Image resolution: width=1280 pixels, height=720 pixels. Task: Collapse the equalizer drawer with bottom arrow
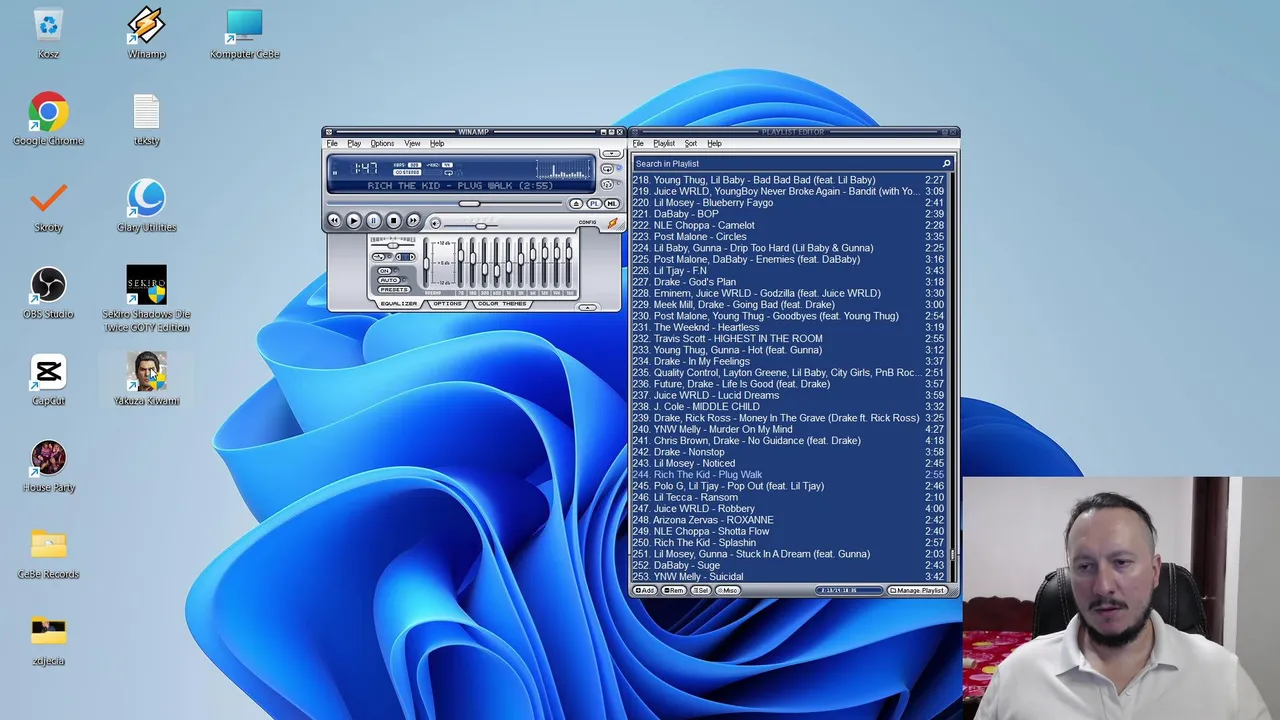point(588,307)
